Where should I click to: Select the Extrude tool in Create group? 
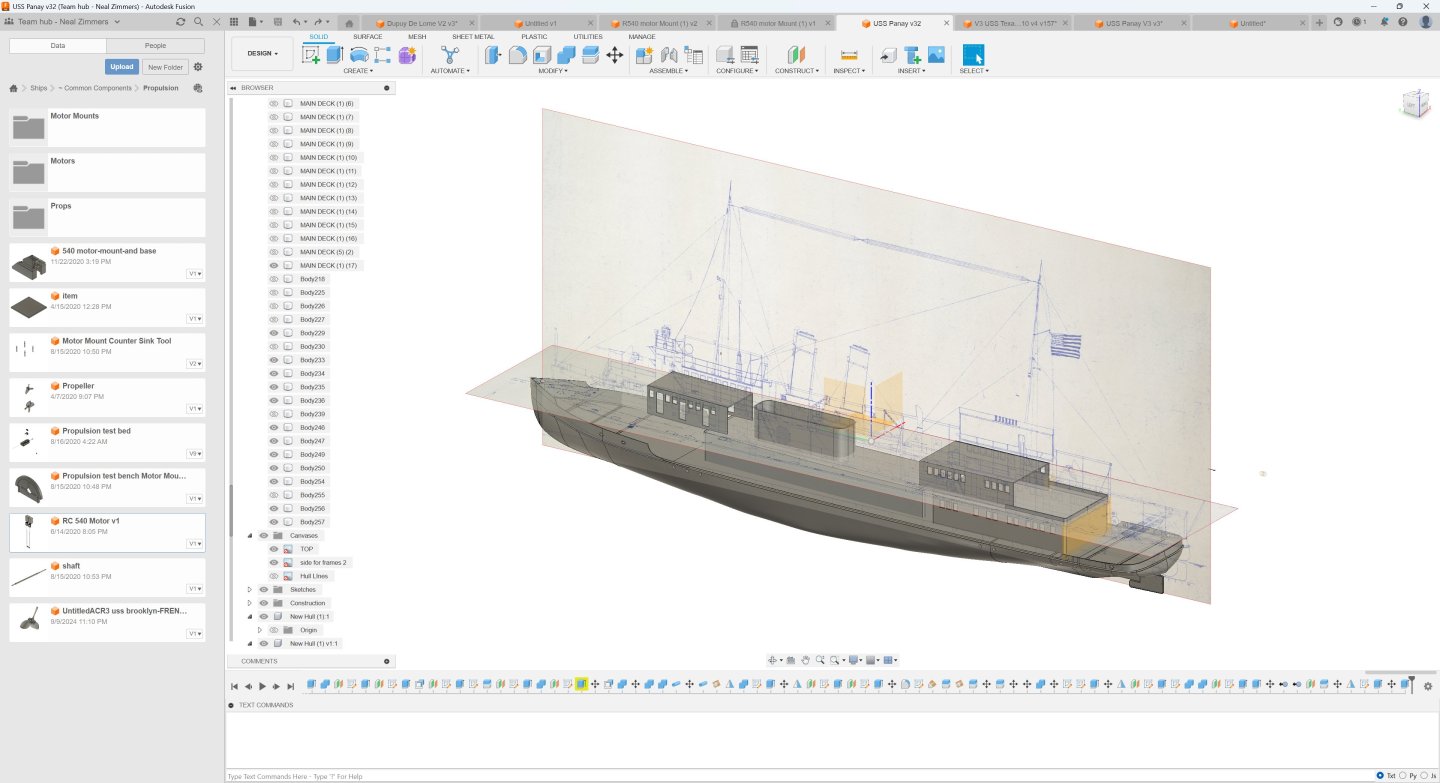(x=334, y=56)
